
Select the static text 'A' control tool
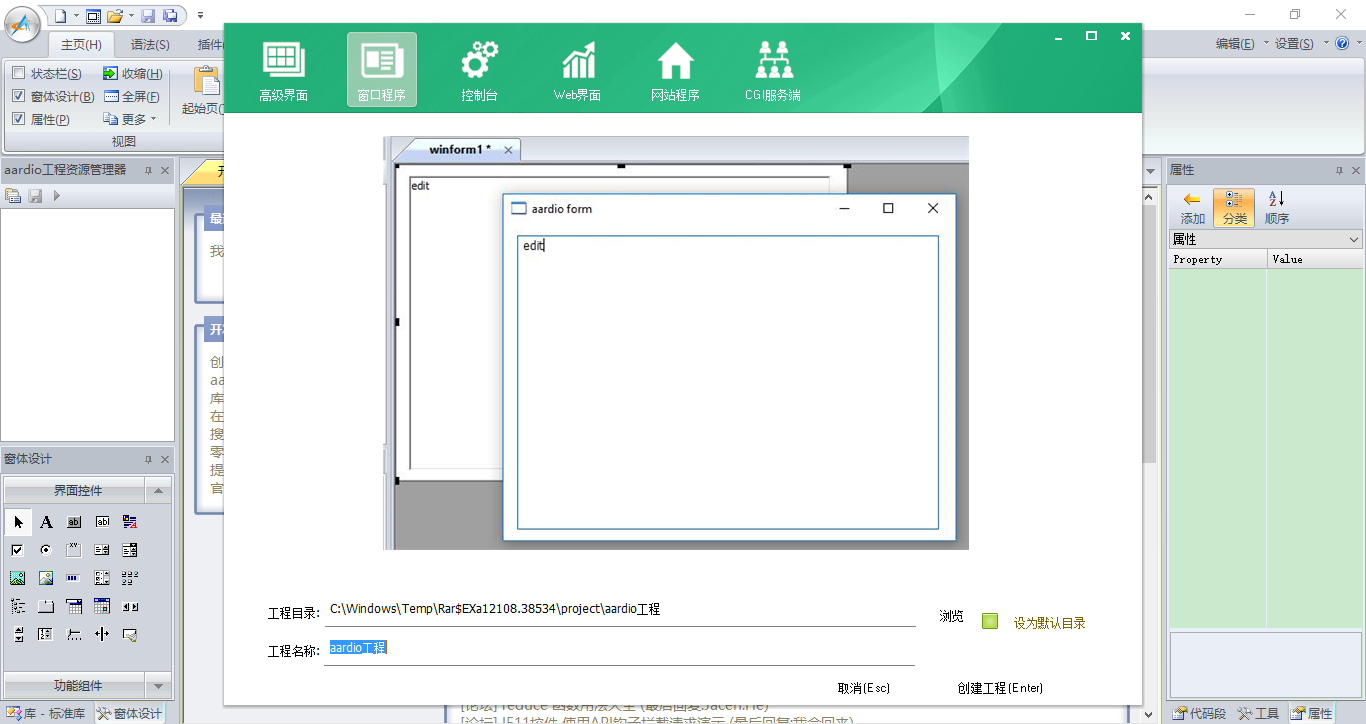pyautogui.click(x=46, y=522)
